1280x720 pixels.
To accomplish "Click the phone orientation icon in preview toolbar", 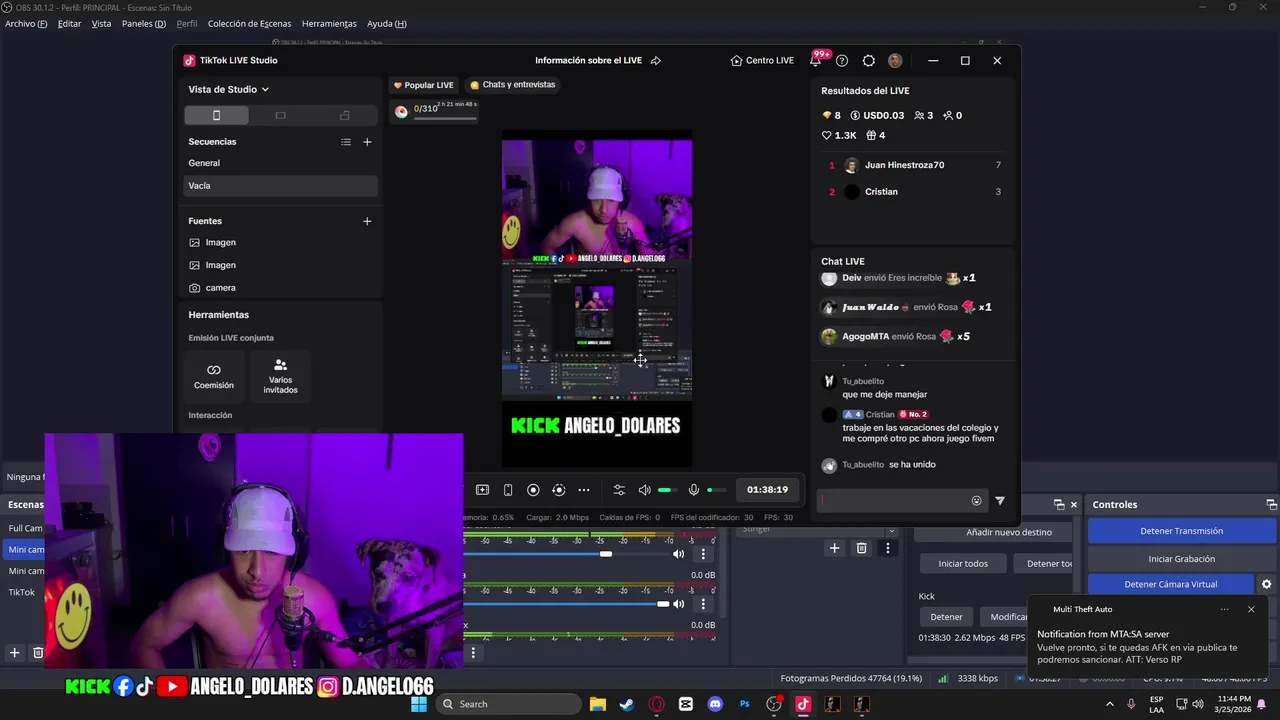I will click(508, 490).
